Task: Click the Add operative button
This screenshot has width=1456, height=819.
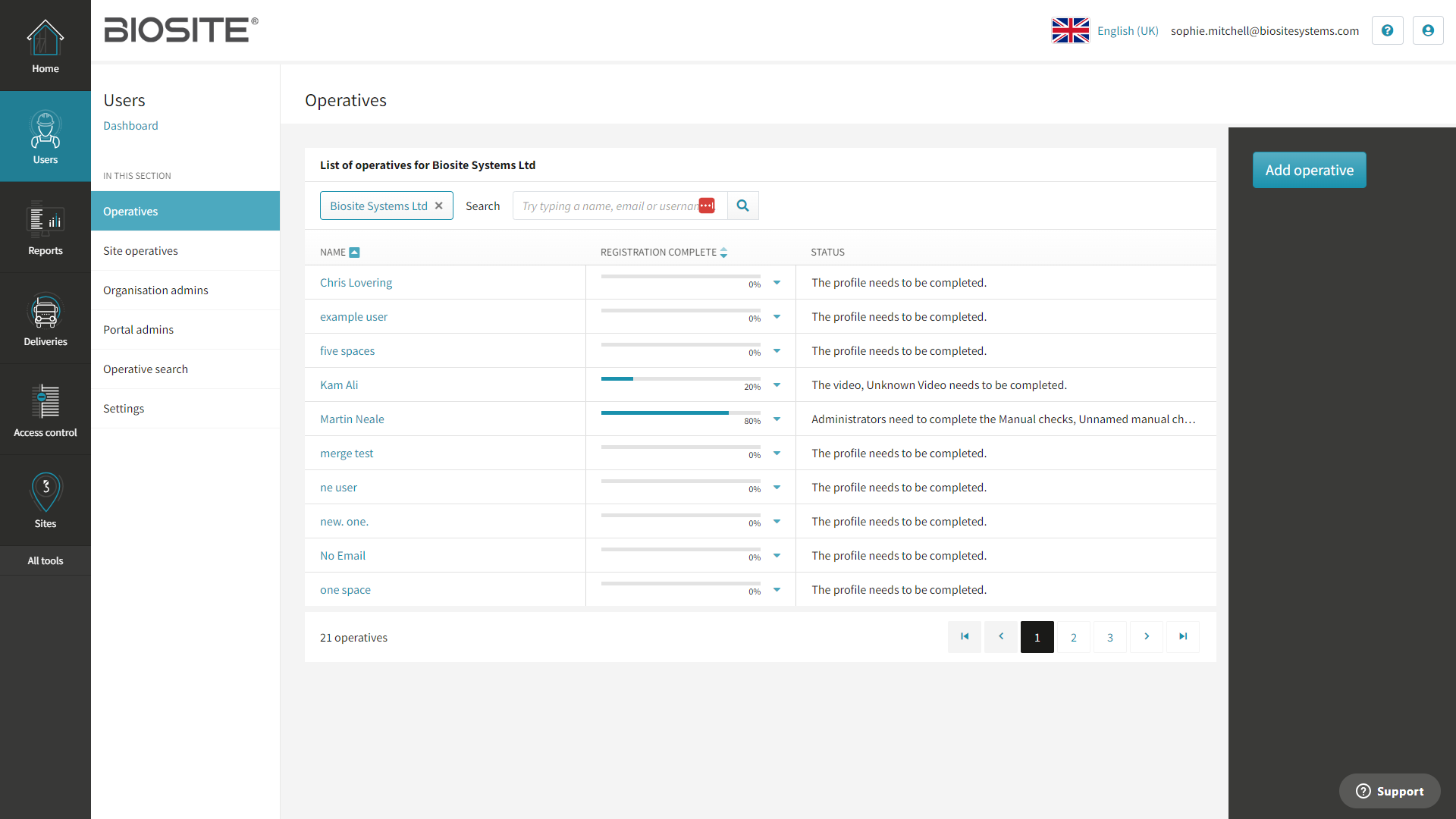Action: coord(1309,170)
